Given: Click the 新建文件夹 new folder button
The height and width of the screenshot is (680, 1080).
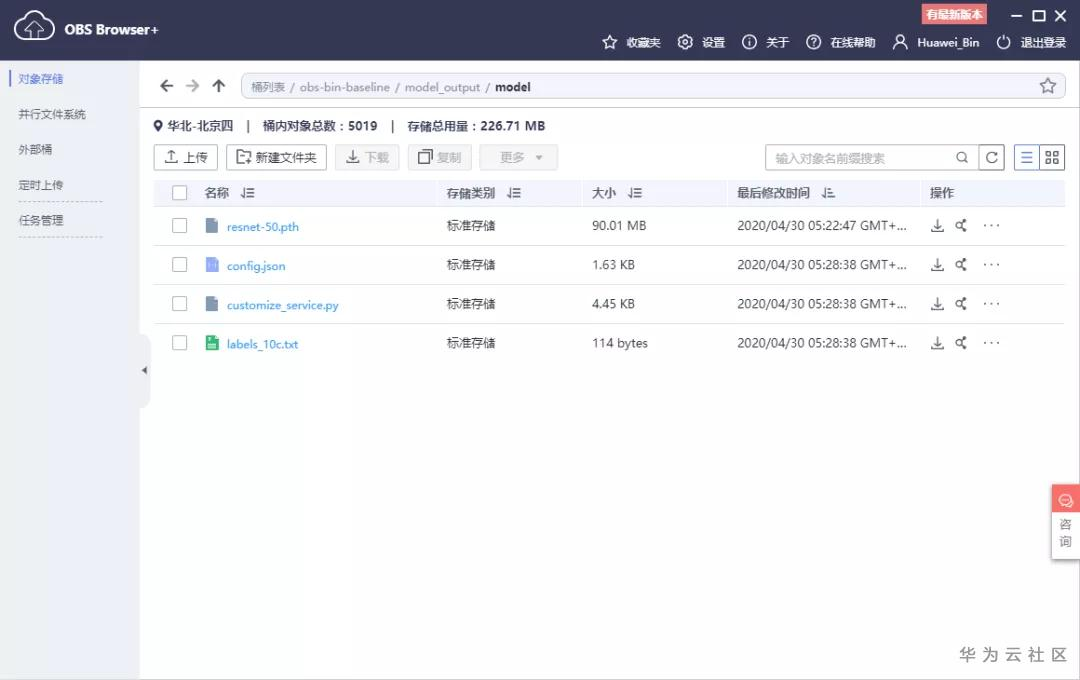Looking at the screenshot, I should [x=276, y=157].
